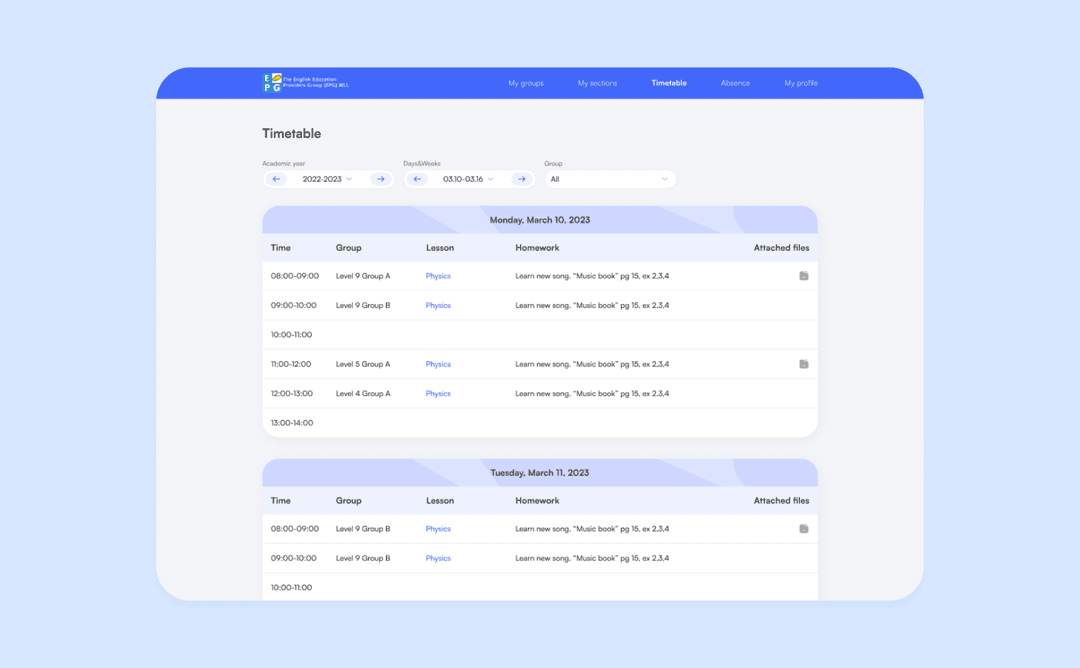Click Tuesday's Group column header
Viewport: 1080px width, 668px height.
point(349,501)
